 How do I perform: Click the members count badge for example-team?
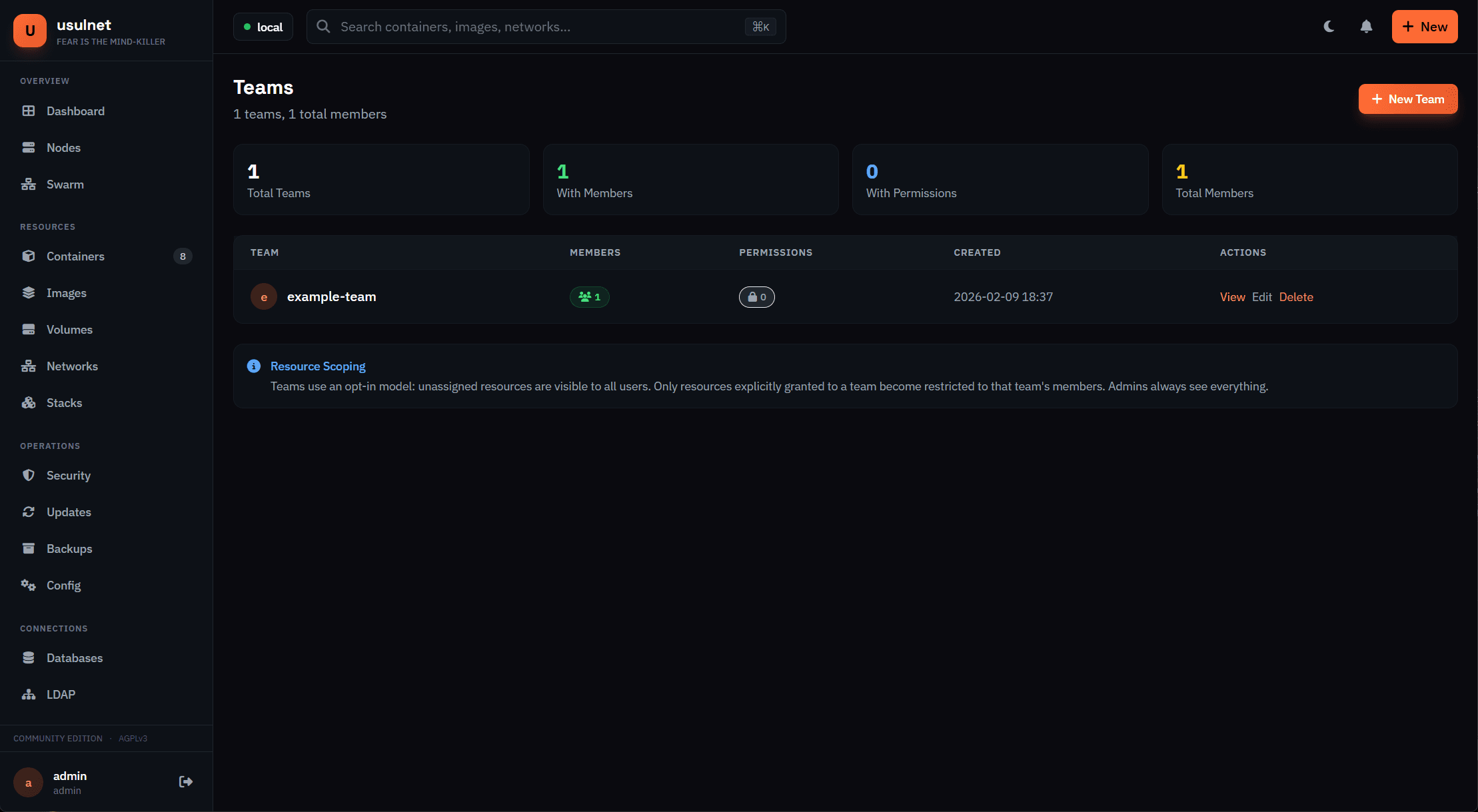pyautogui.click(x=589, y=297)
